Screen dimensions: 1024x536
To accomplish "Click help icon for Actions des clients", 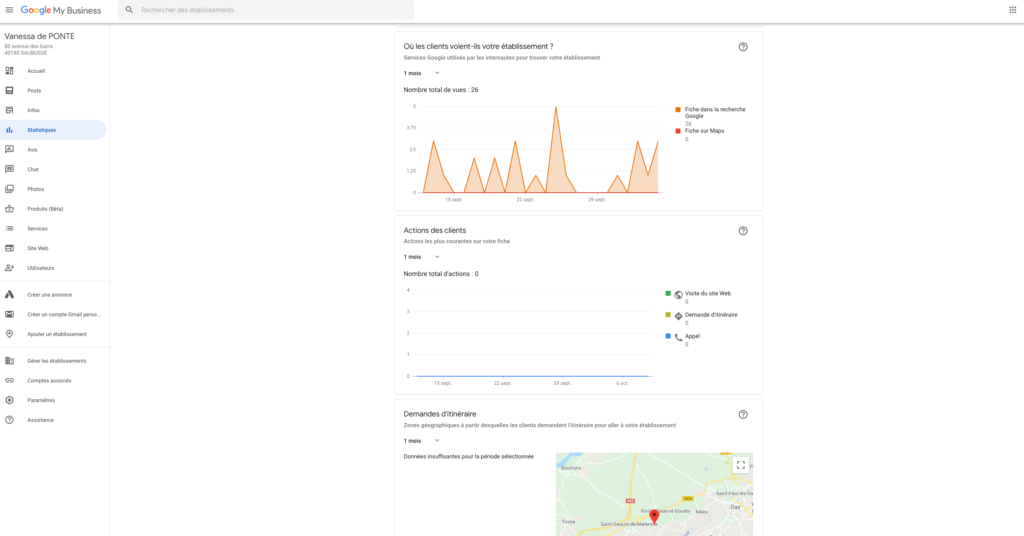I will [743, 231].
